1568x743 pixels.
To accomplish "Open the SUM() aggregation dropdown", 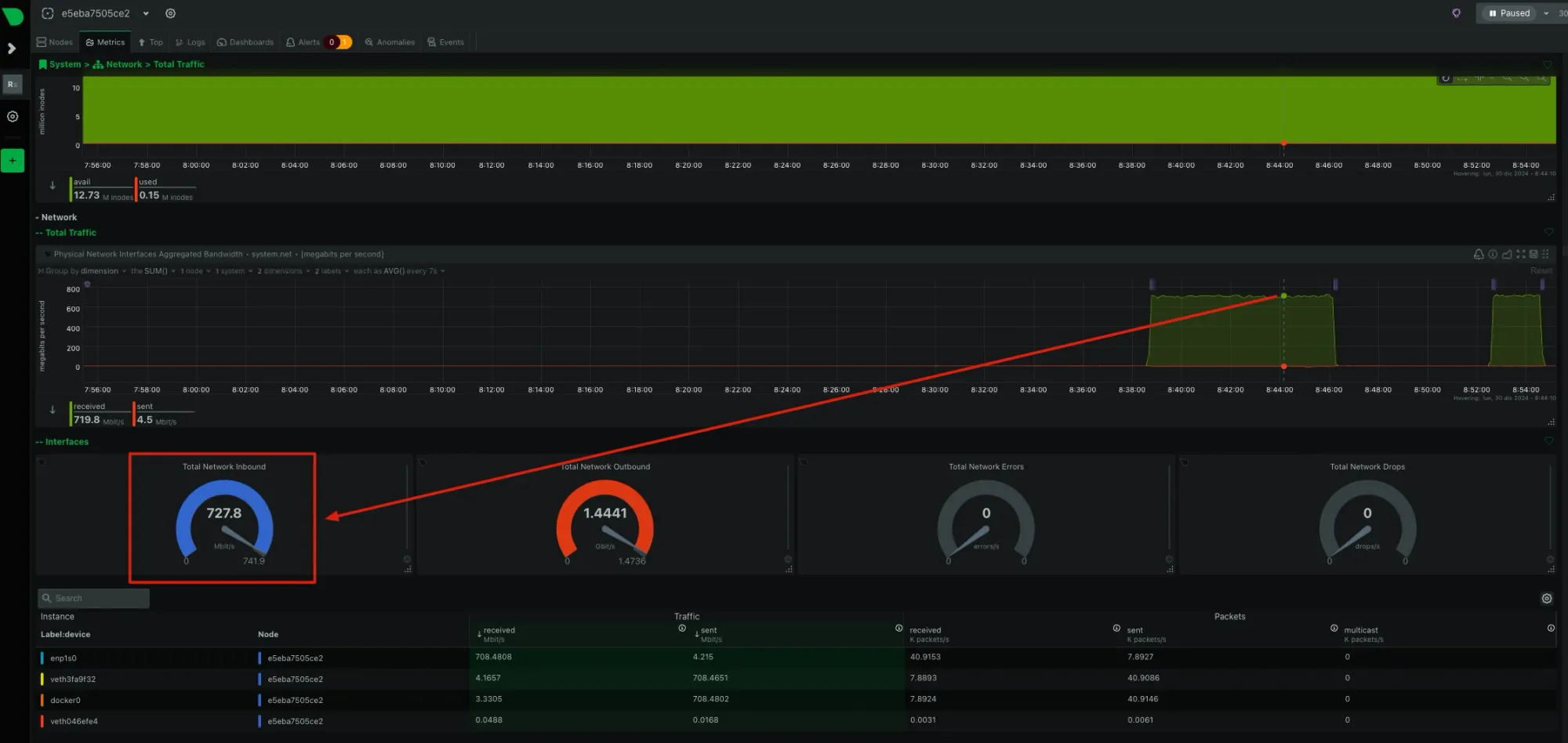I will (x=153, y=271).
